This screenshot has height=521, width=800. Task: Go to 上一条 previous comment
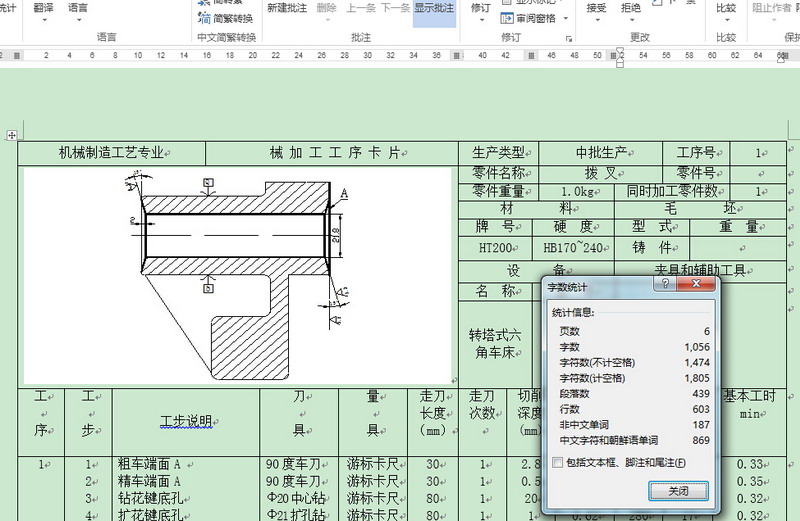coord(361,8)
